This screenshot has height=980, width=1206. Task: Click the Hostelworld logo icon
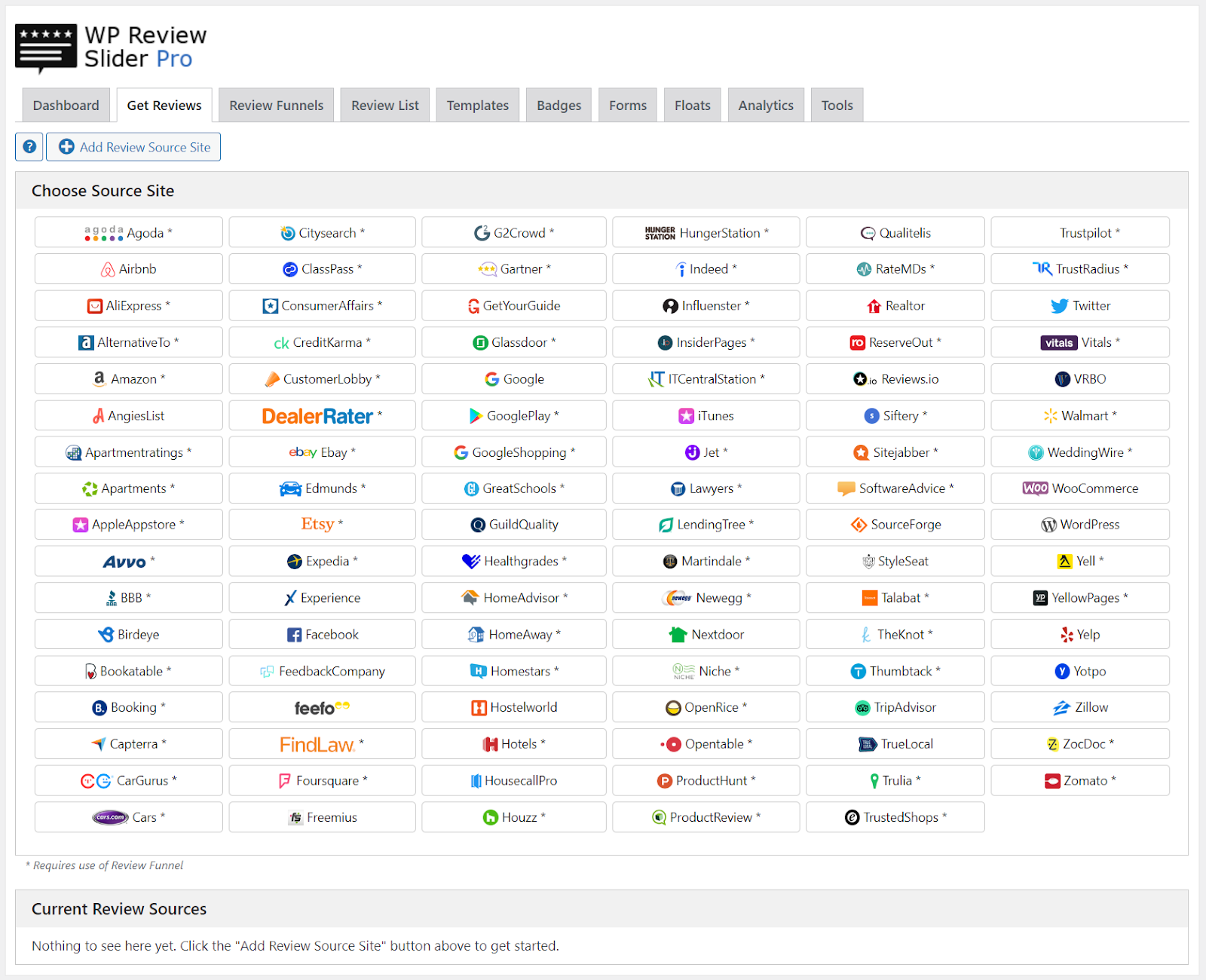pos(479,708)
